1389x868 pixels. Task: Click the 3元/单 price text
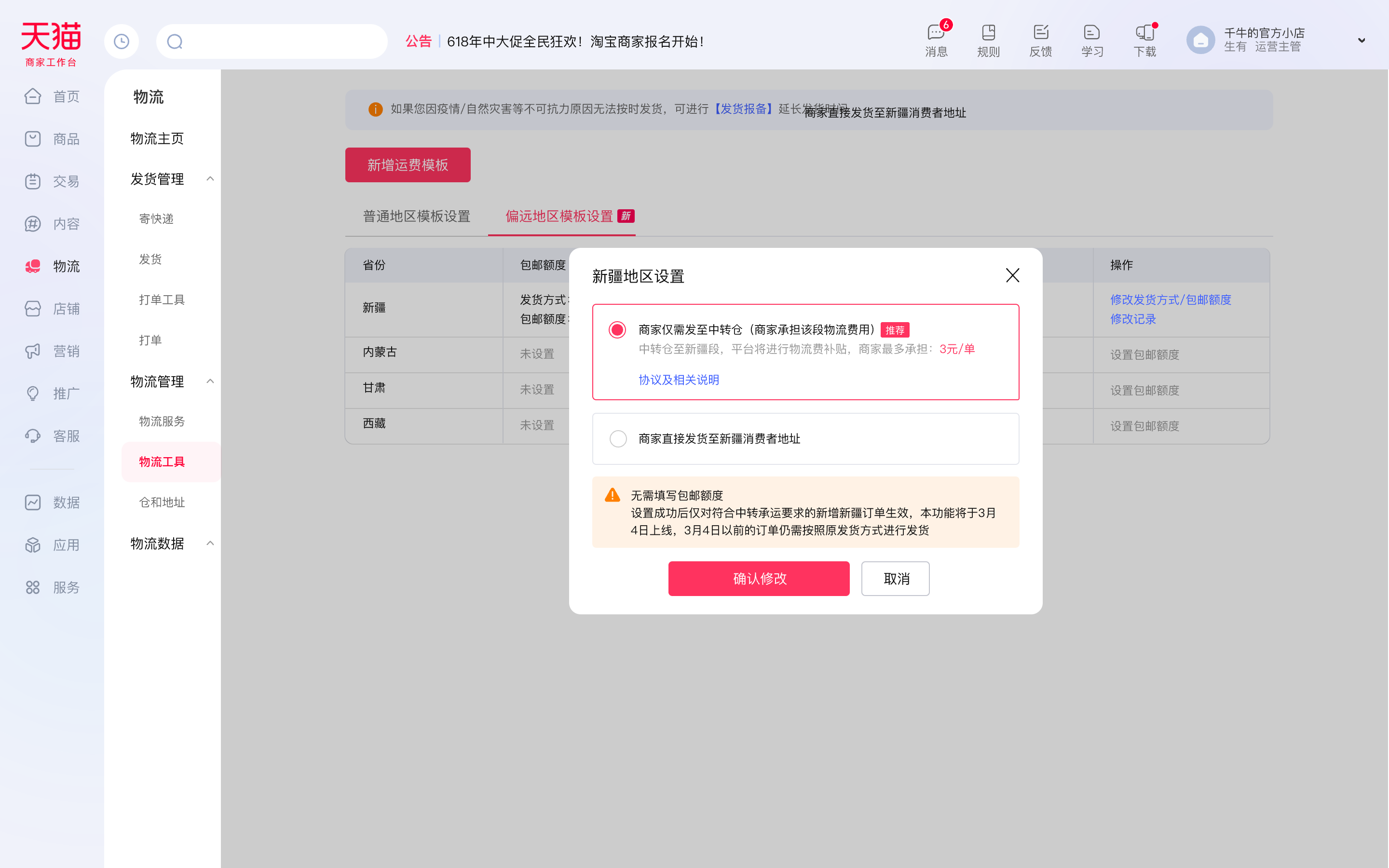tap(957, 349)
